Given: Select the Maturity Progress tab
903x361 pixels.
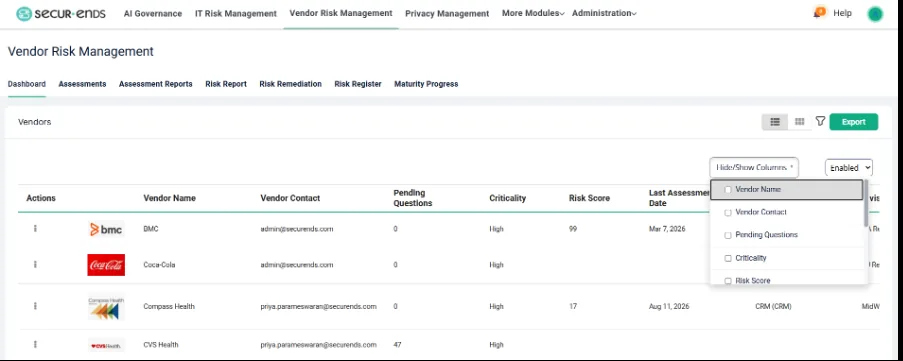Looking at the screenshot, I should coord(426,84).
